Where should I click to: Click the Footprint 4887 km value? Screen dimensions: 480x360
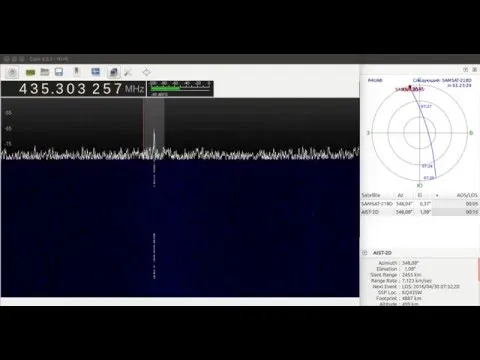click(412, 298)
